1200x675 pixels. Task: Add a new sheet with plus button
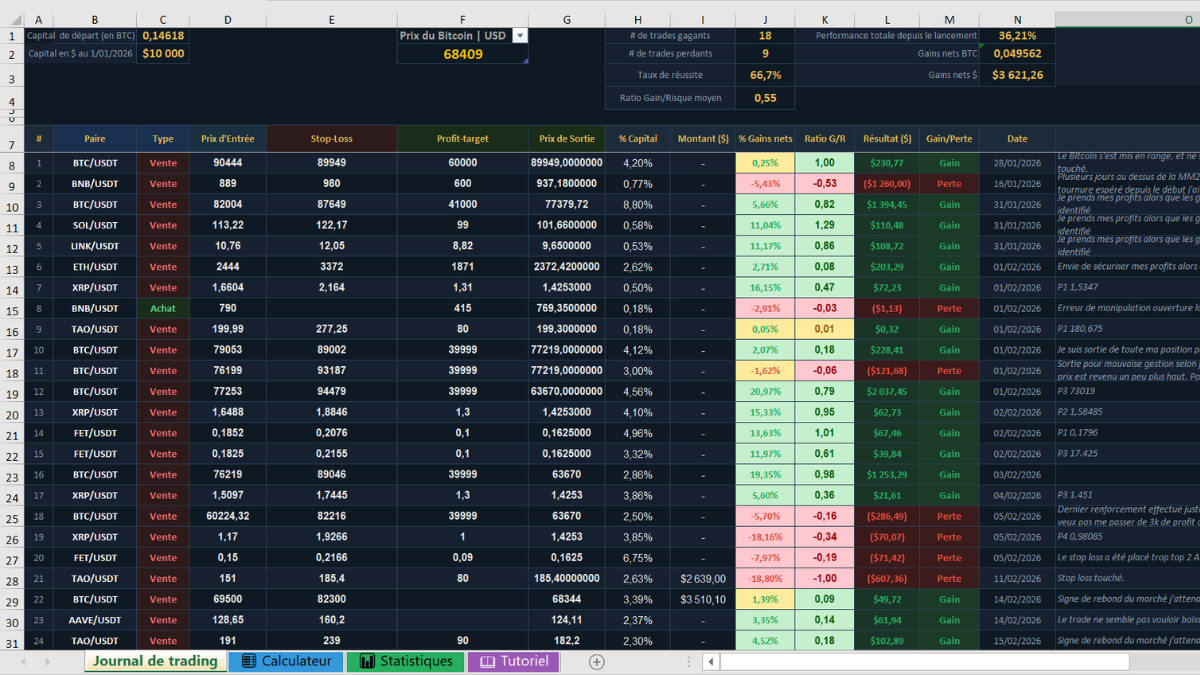[597, 662]
